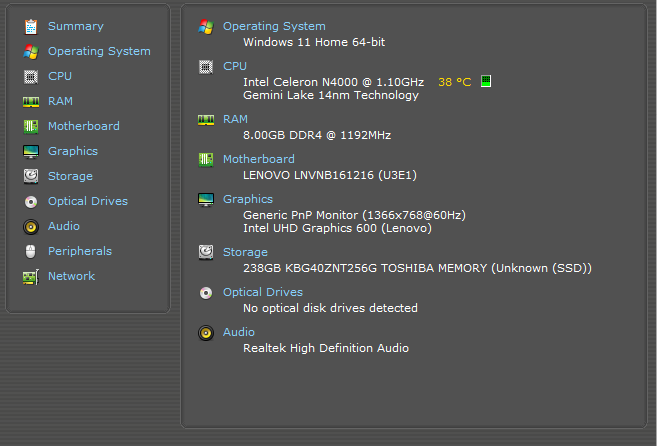
Task: Select Audio in the sidebar
Action: [x=63, y=226]
